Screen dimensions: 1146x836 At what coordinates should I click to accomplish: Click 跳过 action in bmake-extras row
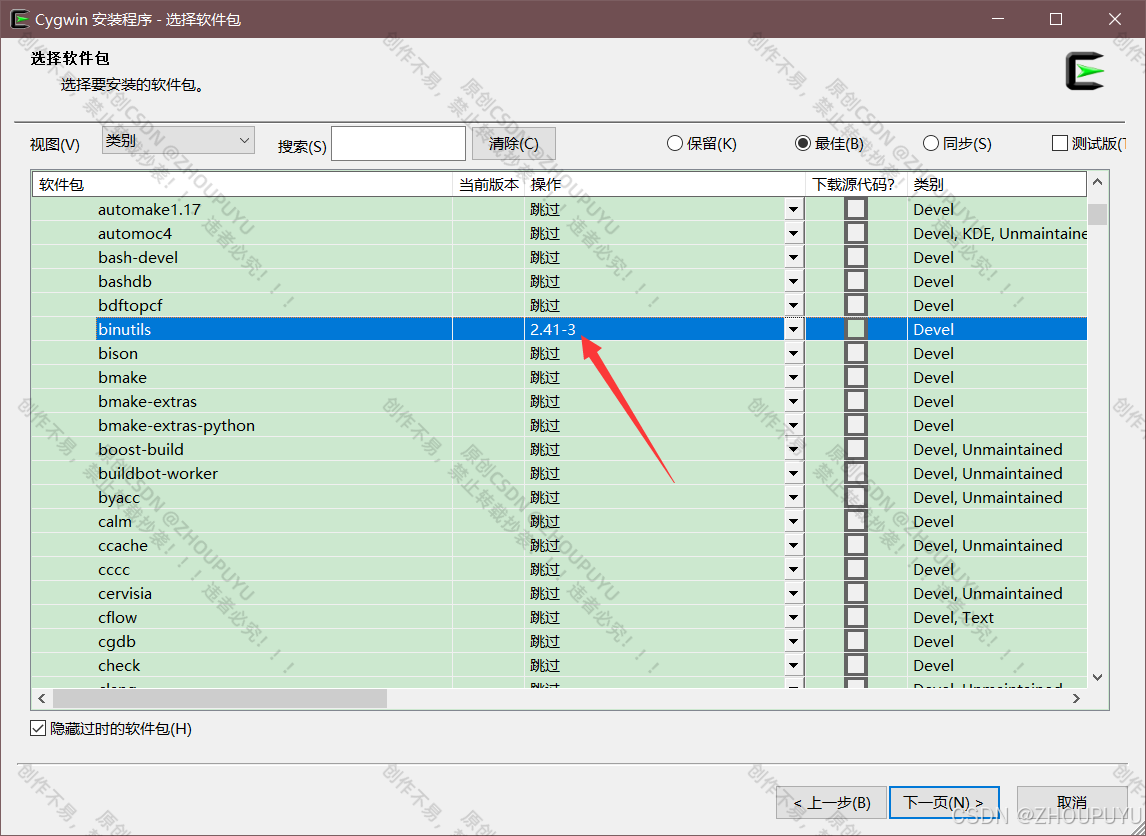pyautogui.click(x=545, y=401)
